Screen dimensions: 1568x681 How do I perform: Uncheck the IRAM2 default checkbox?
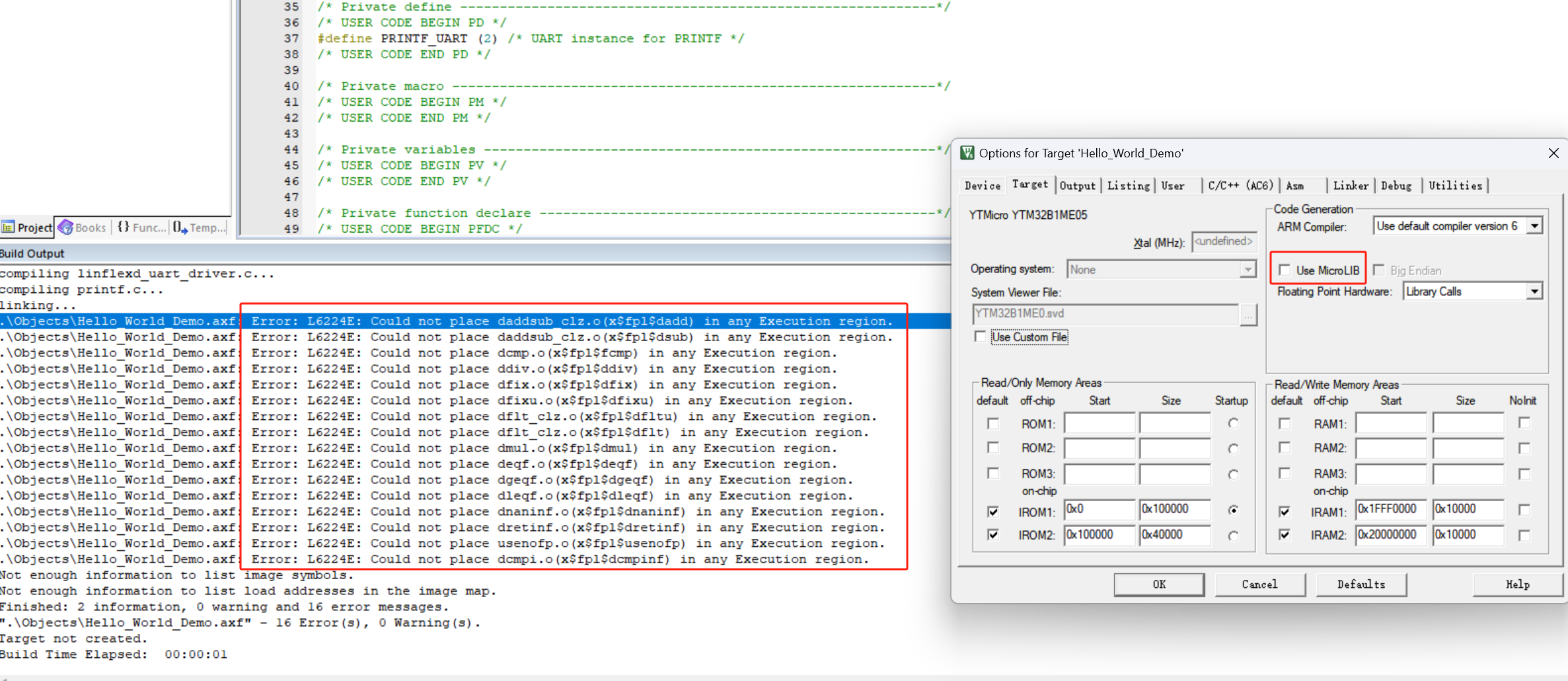pos(1285,534)
